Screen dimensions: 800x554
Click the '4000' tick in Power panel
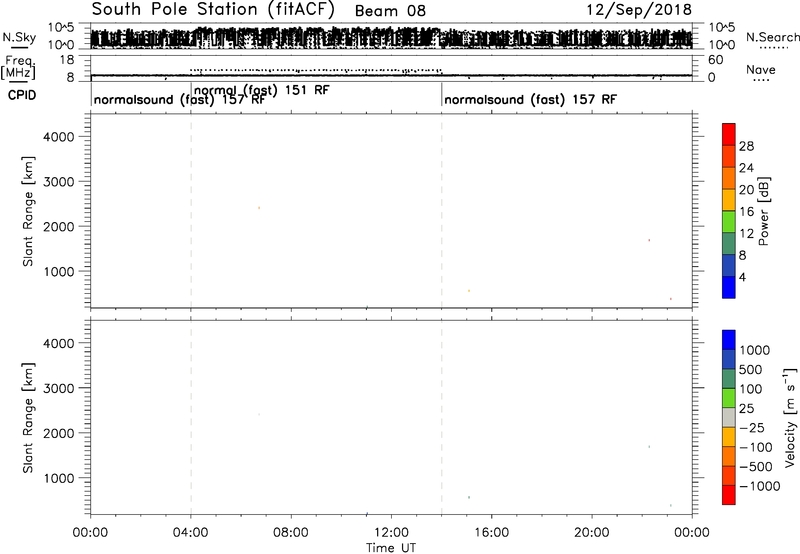tap(59, 137)
